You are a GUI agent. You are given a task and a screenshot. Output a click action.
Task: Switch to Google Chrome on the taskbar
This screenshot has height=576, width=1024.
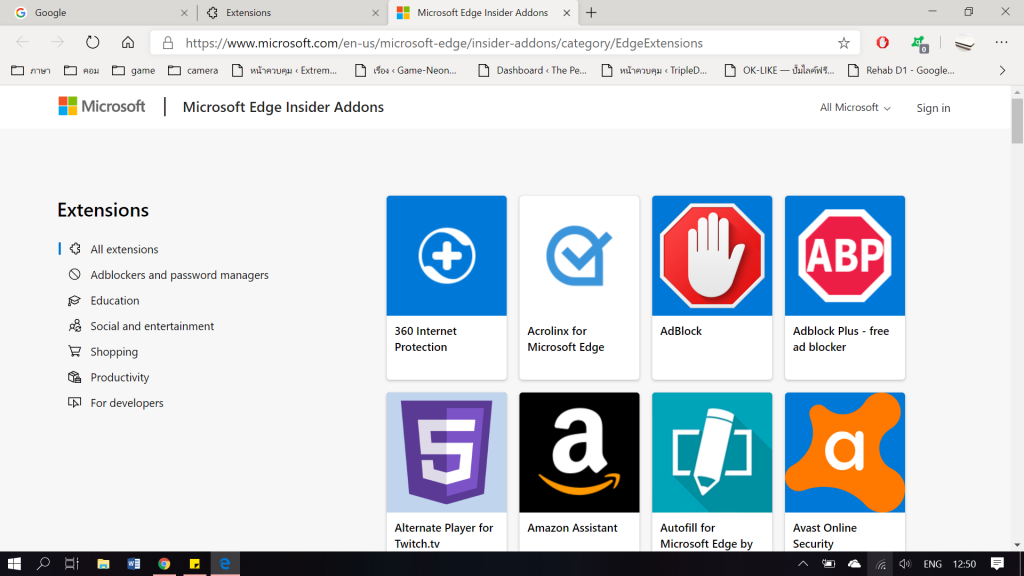point(164,564)
